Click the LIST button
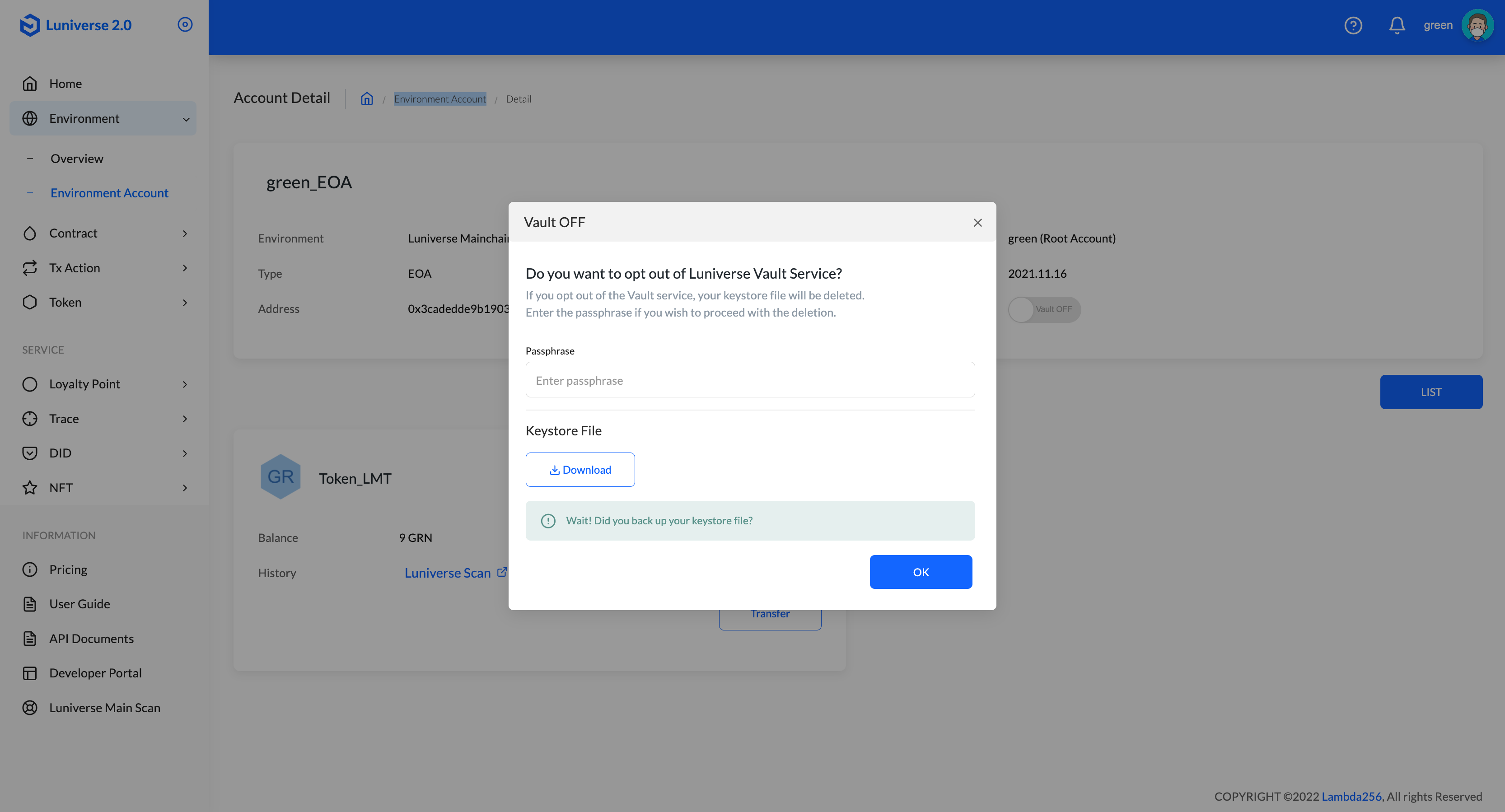Image resolution: width=1505 pixels, height=812 pixels. pyautogui.click(x=1431, y=392)
